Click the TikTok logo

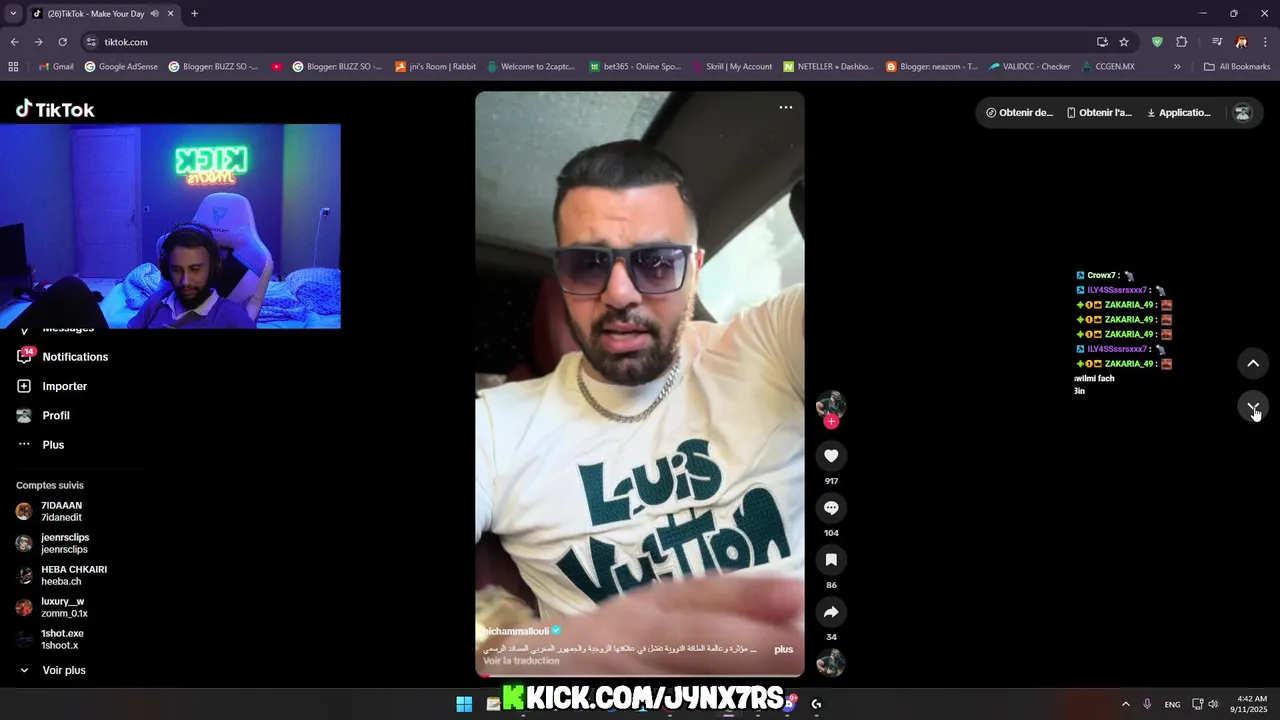(55, 109)
